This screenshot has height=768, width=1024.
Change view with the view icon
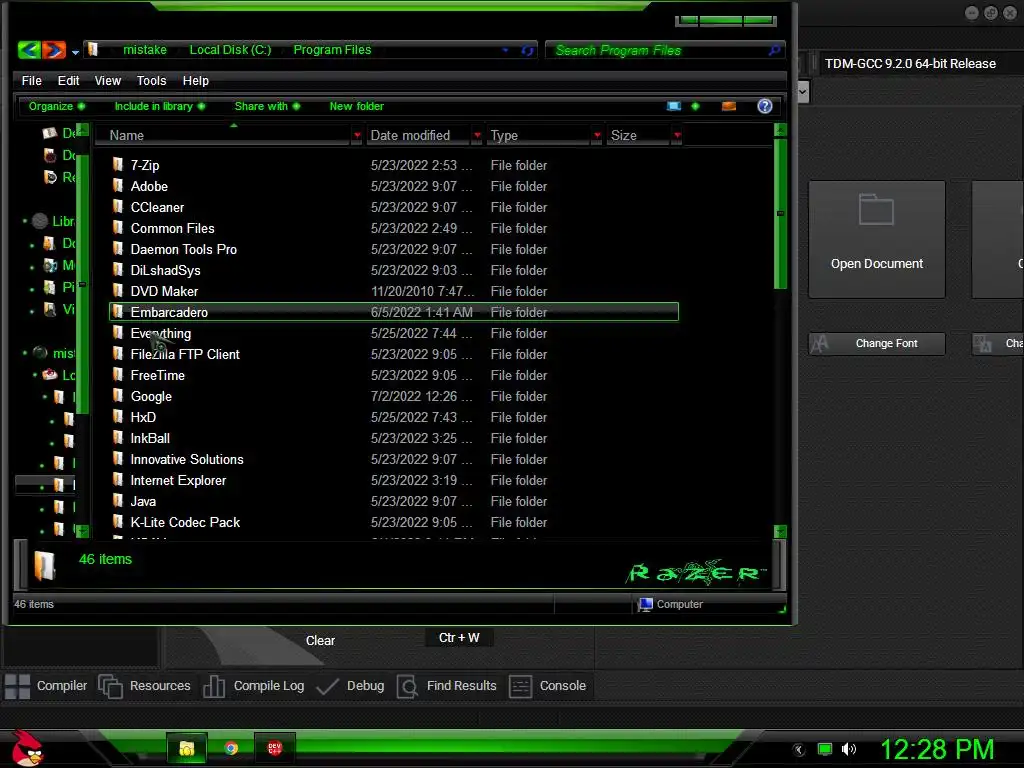[x=674, y=106]
